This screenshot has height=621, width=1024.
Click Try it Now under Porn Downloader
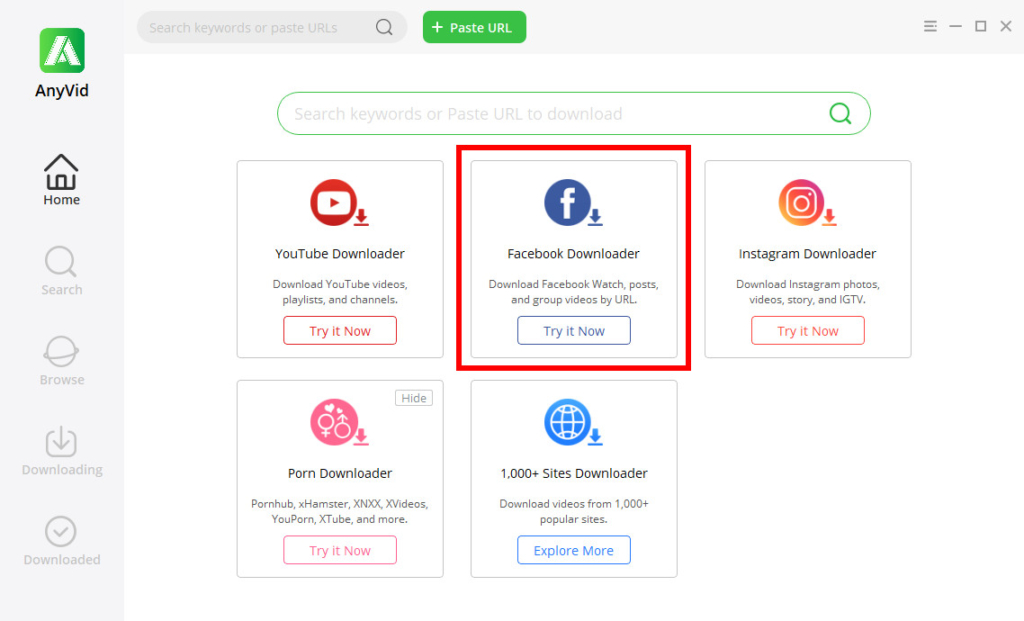click(x=340, y=550)
